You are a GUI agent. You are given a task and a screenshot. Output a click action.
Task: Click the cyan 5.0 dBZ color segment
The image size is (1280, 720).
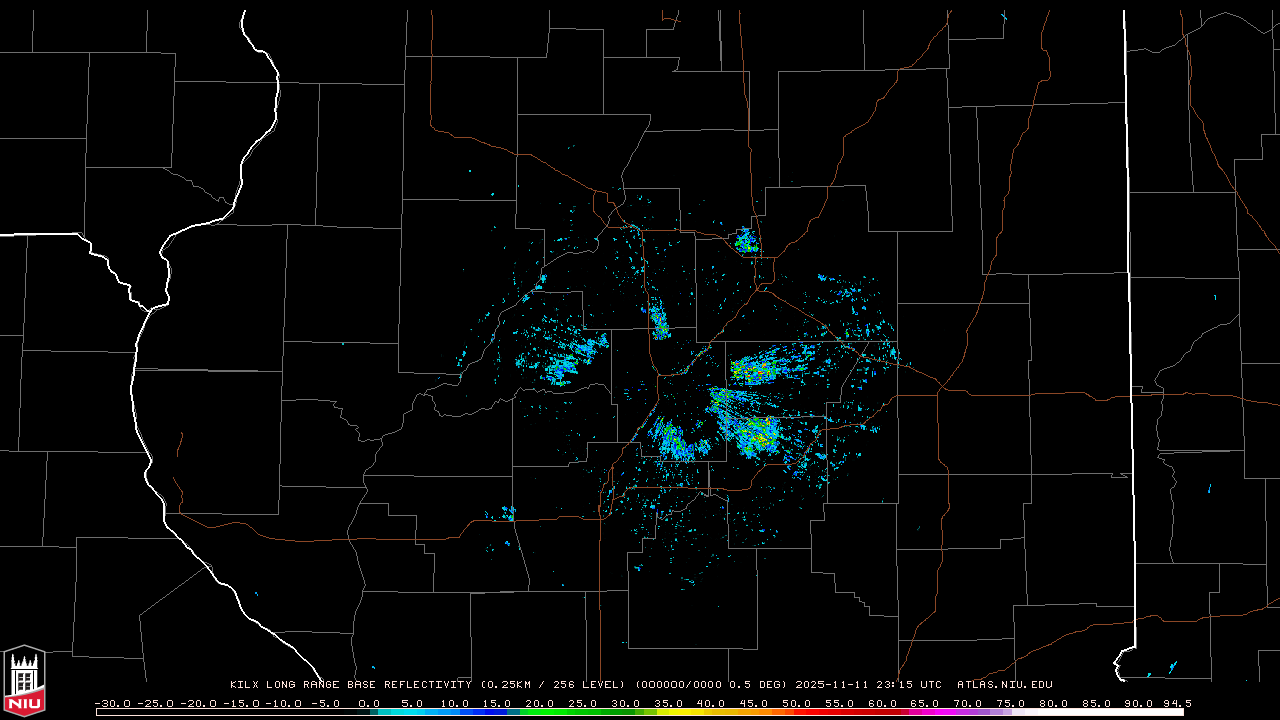click(412, 712)
